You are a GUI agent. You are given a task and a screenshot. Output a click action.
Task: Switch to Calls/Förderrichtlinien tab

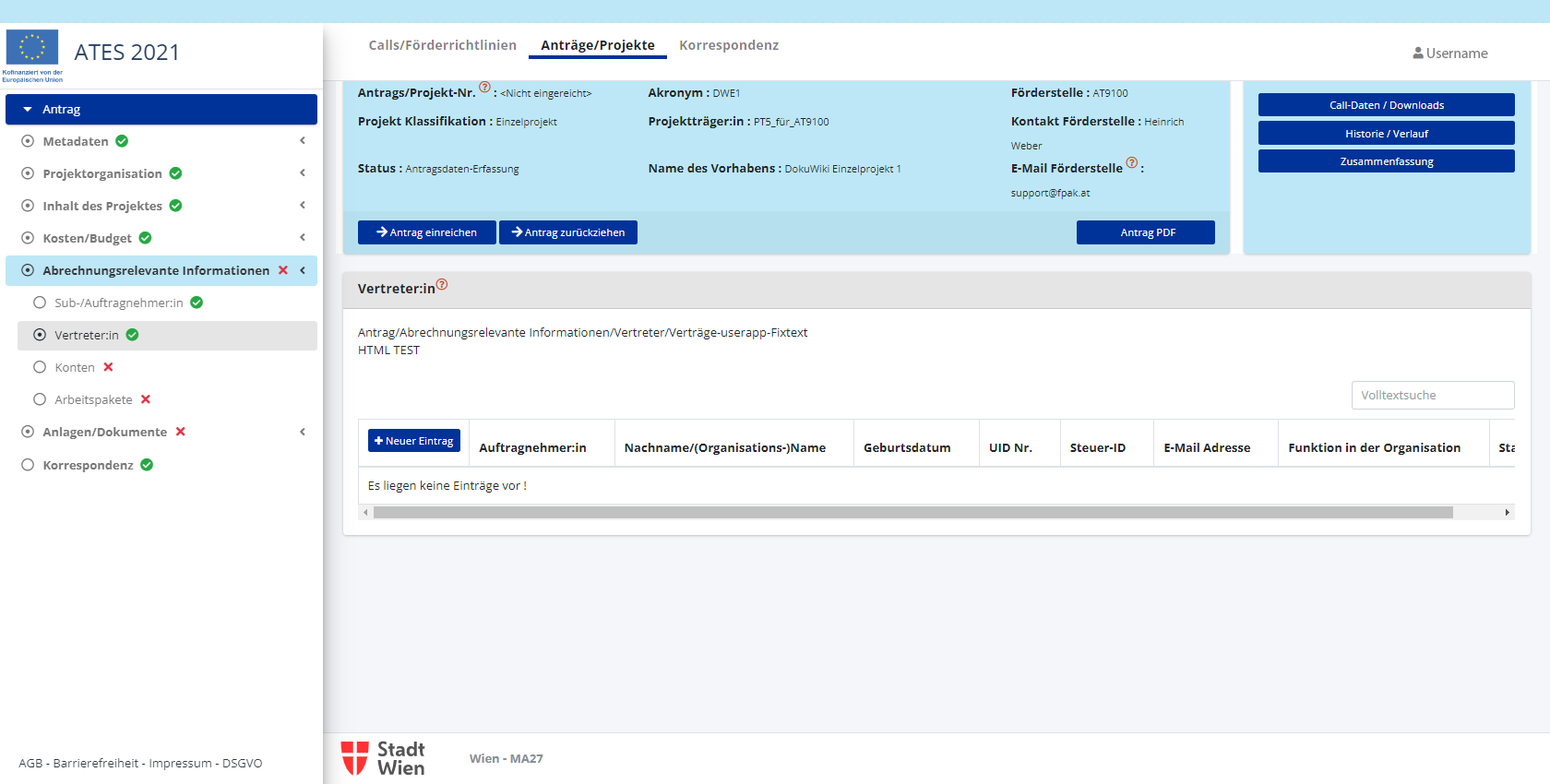click(x=442, y=45)
